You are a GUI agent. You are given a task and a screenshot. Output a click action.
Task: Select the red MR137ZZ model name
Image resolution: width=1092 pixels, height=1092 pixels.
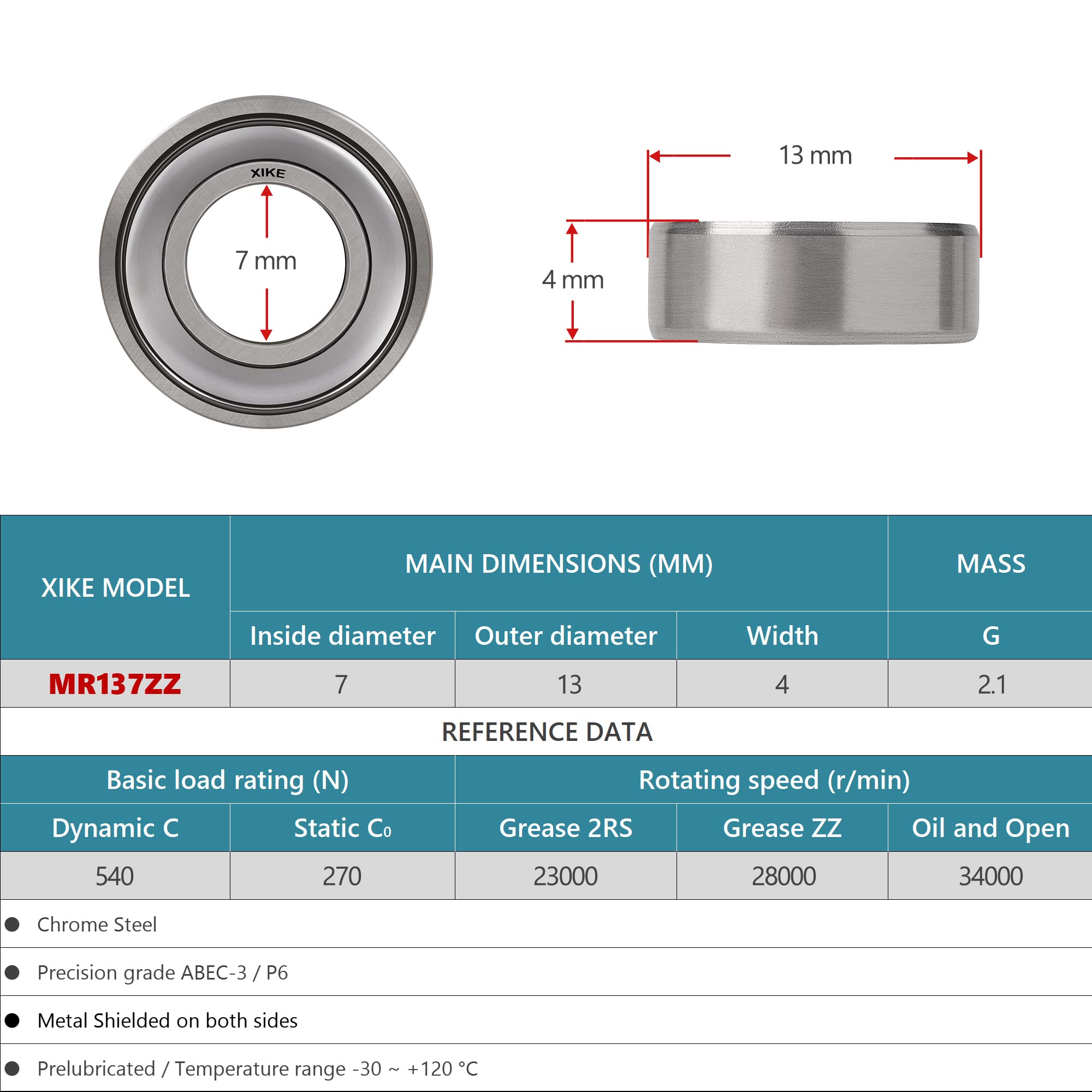[x=115, y=684]
